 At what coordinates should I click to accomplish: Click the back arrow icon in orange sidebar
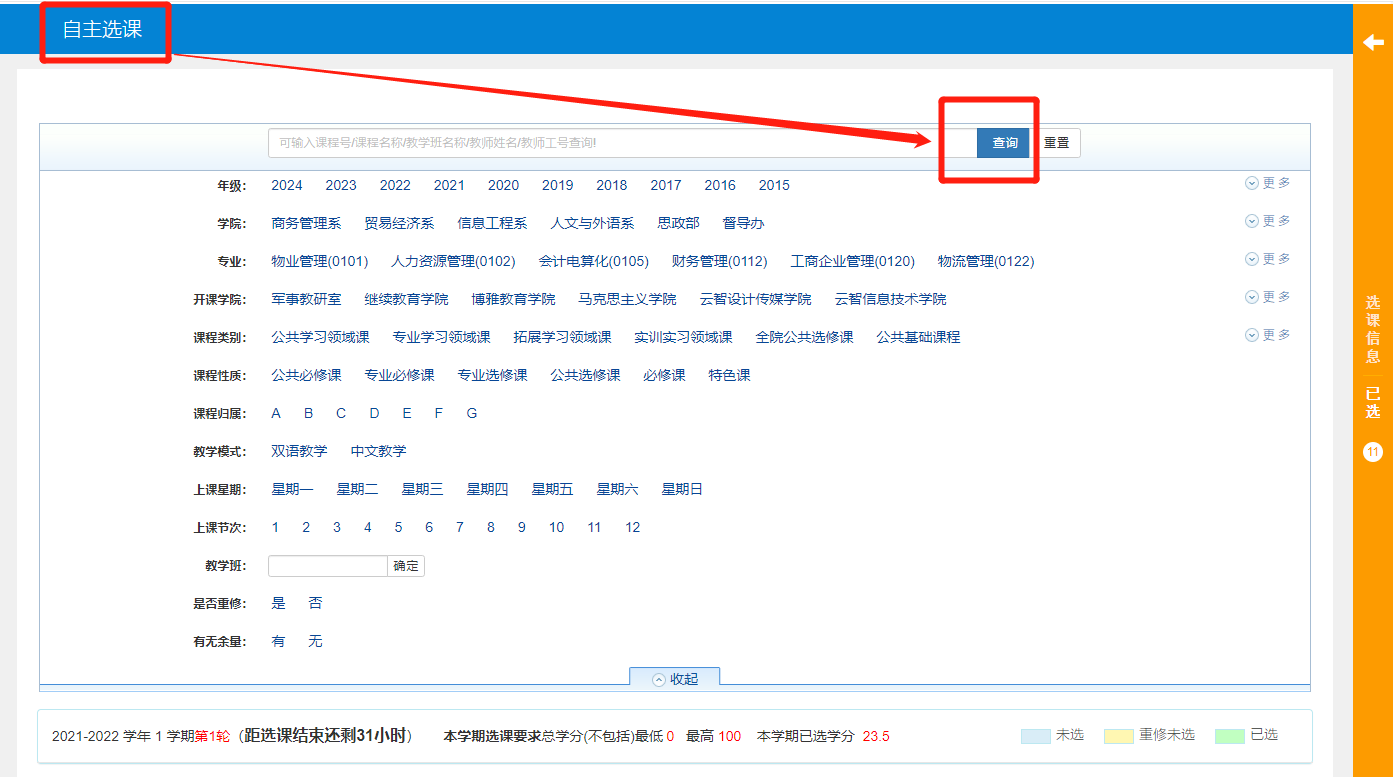point(1373,42)
